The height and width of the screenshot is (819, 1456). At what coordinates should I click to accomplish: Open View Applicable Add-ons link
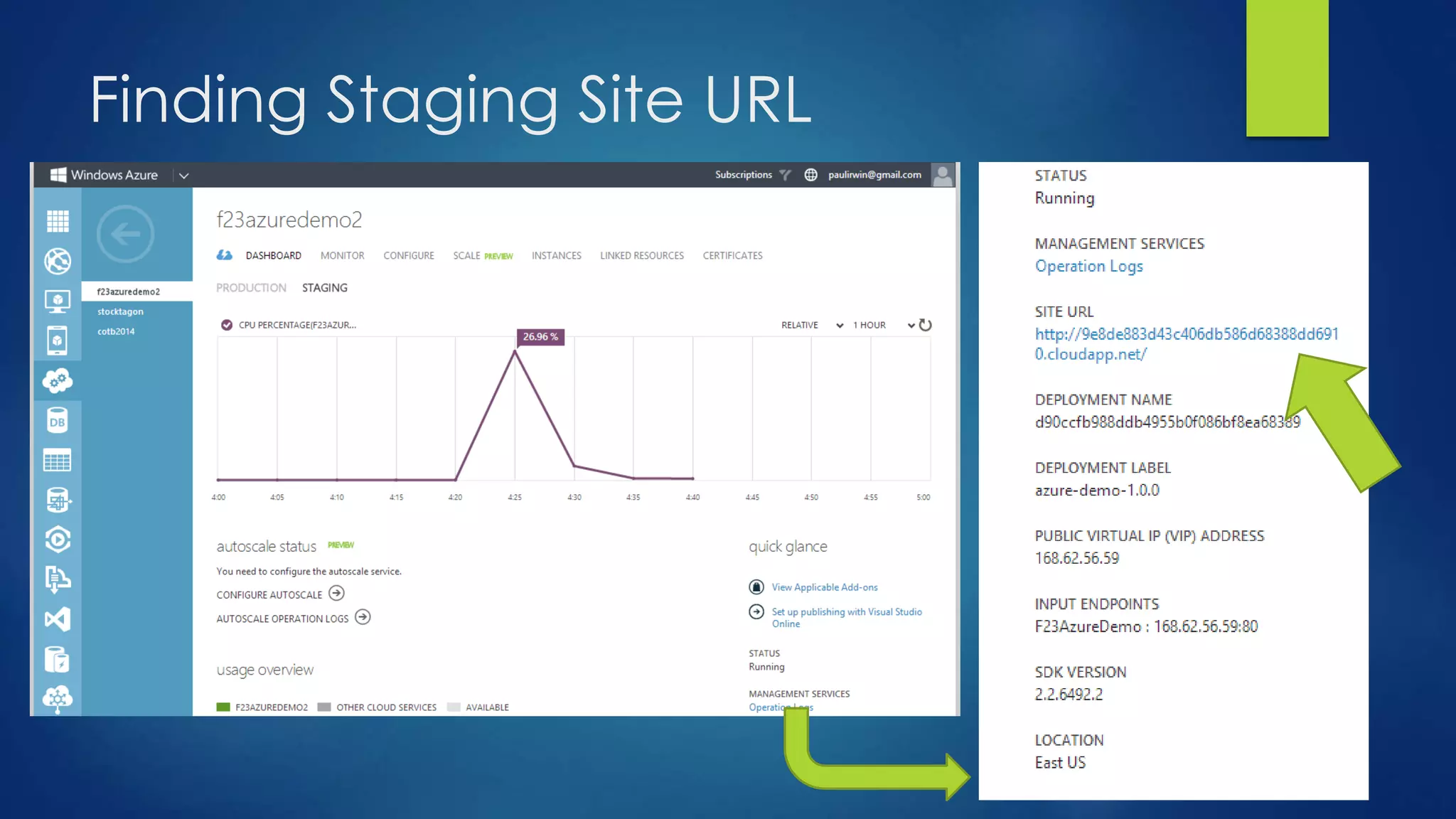825,587
